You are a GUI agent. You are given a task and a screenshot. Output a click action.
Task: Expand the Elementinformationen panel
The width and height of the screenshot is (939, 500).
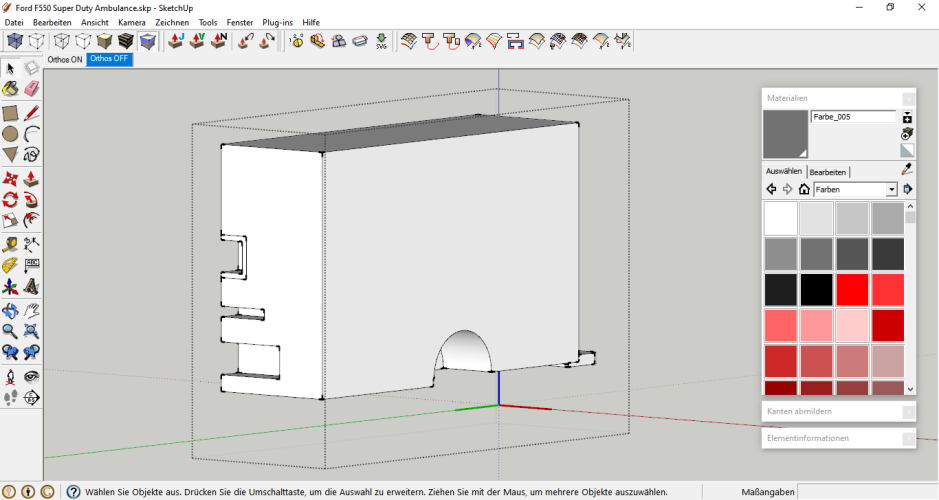click(838, 438)
